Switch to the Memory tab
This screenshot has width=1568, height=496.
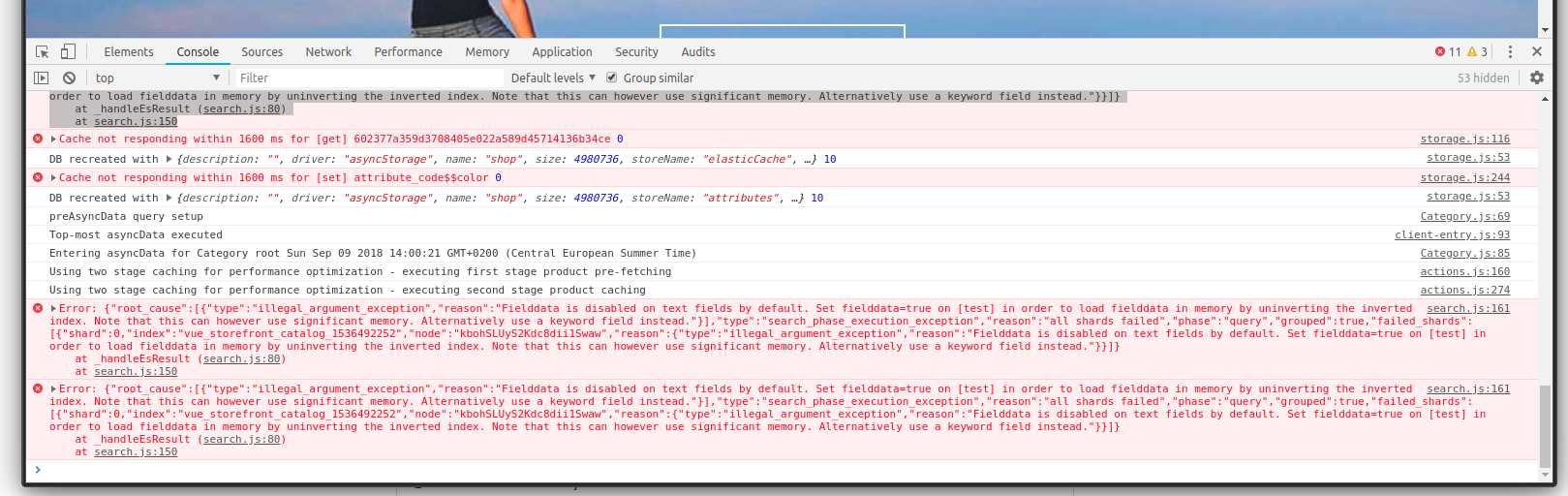click(x=487, y=51)
